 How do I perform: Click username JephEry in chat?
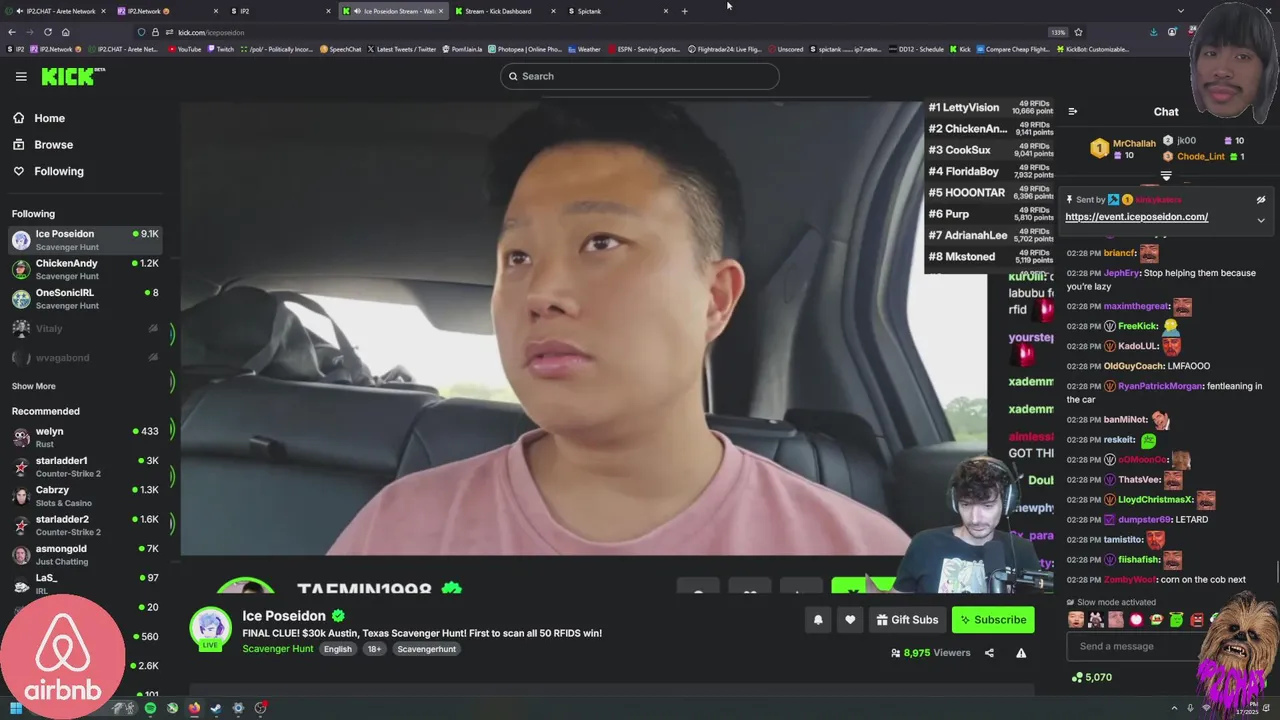coord(1121,273)
